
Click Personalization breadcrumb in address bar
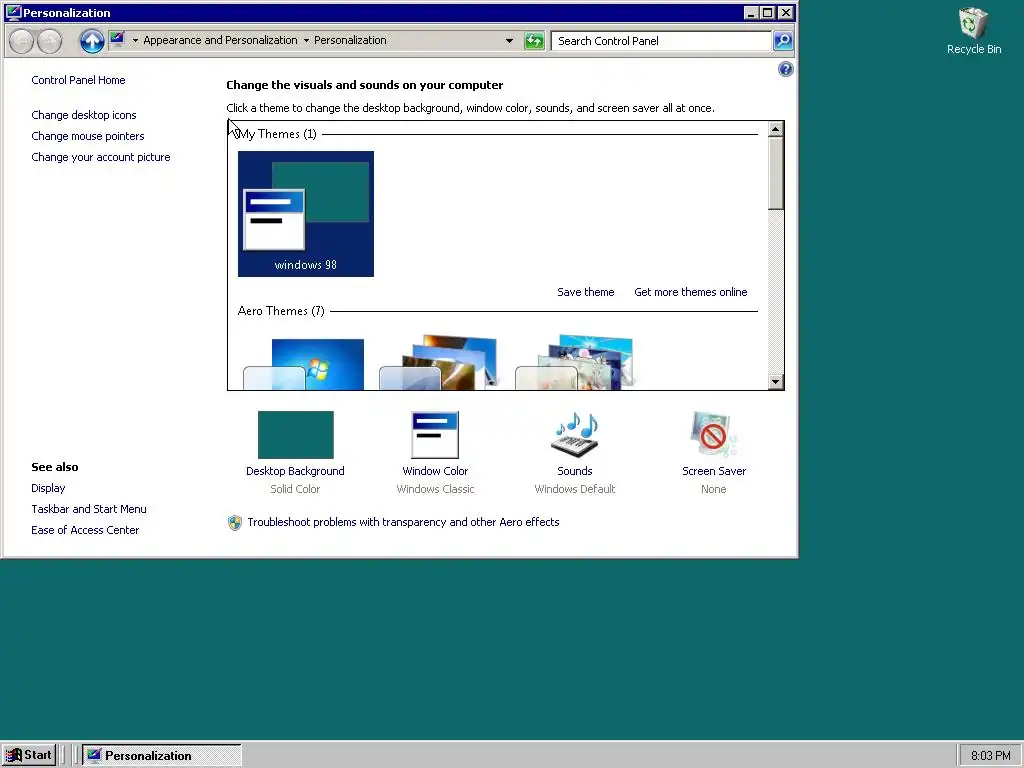(350, 40)
